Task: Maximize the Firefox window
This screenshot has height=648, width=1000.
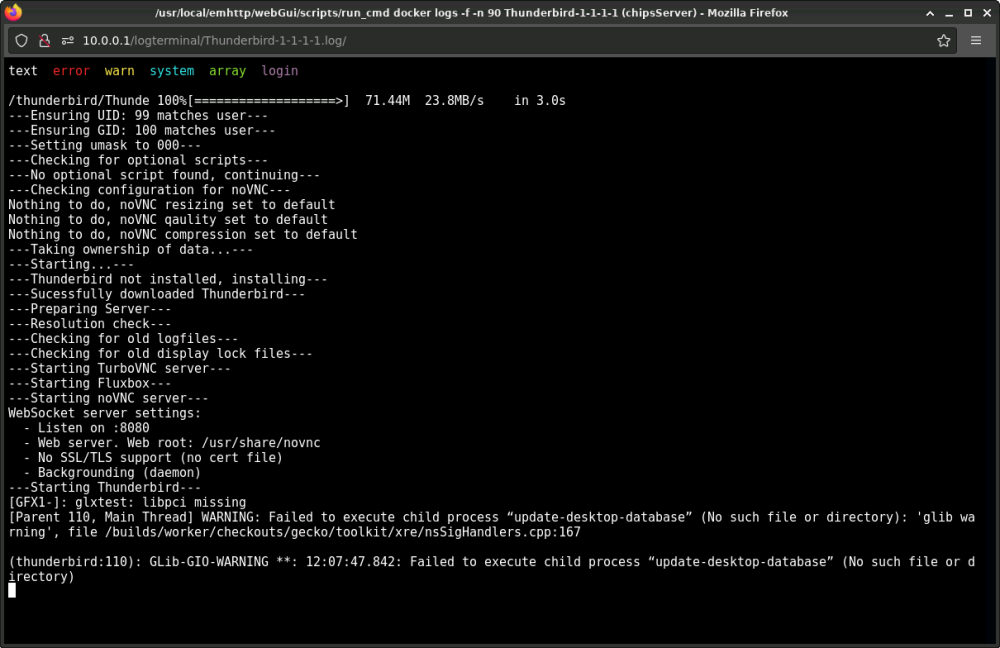Action: tap(968, 13)
